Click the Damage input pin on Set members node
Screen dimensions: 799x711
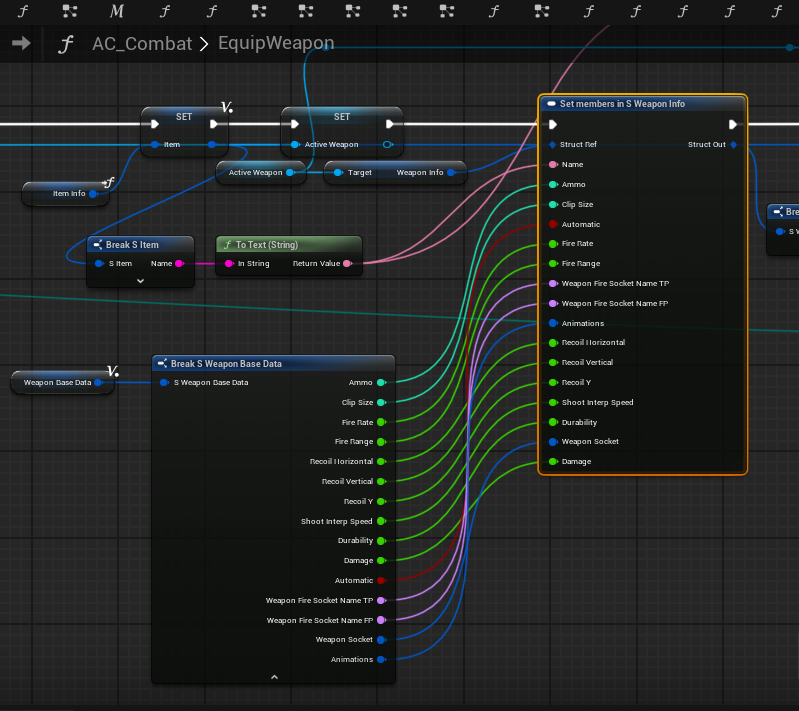click(552, 461)
